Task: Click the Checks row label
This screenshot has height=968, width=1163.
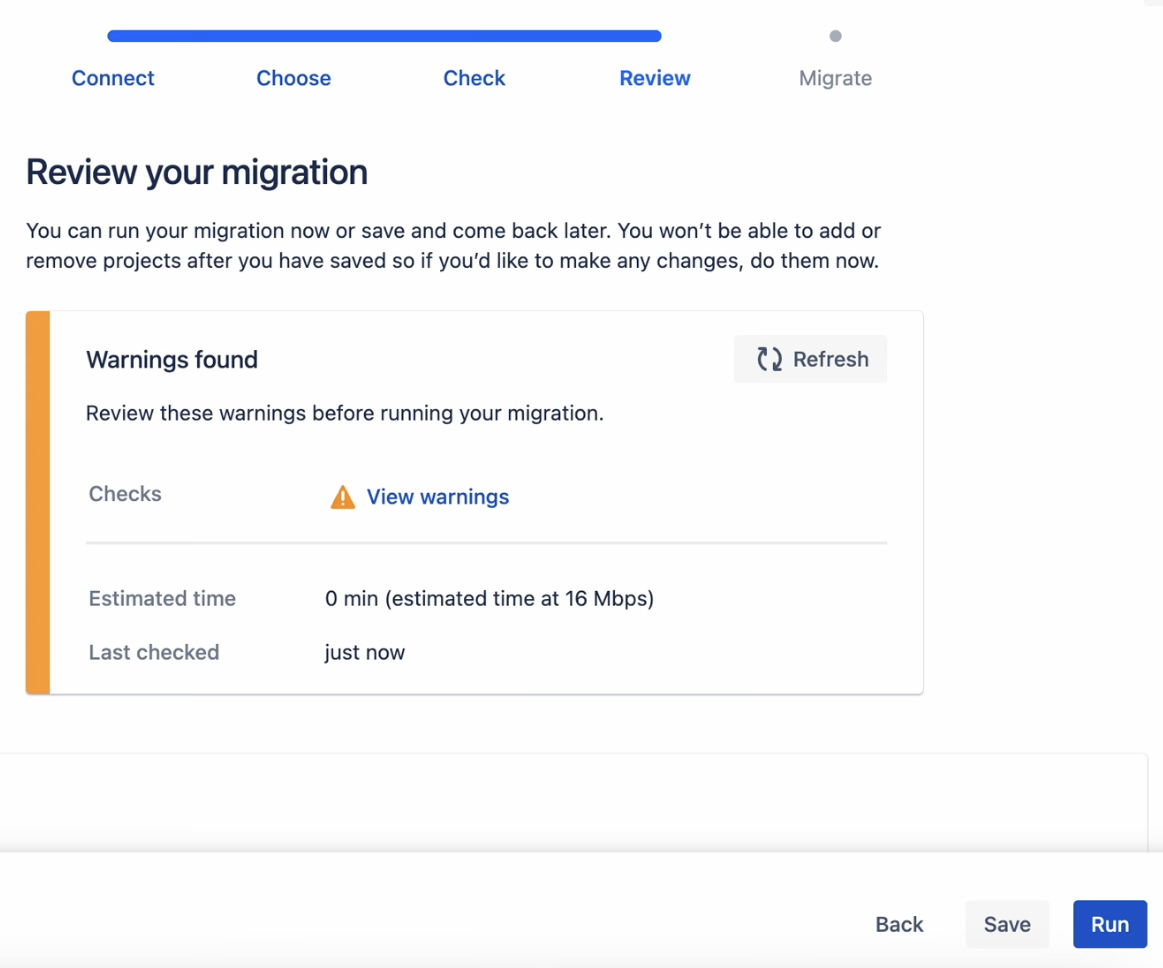Action: [125, 494]
